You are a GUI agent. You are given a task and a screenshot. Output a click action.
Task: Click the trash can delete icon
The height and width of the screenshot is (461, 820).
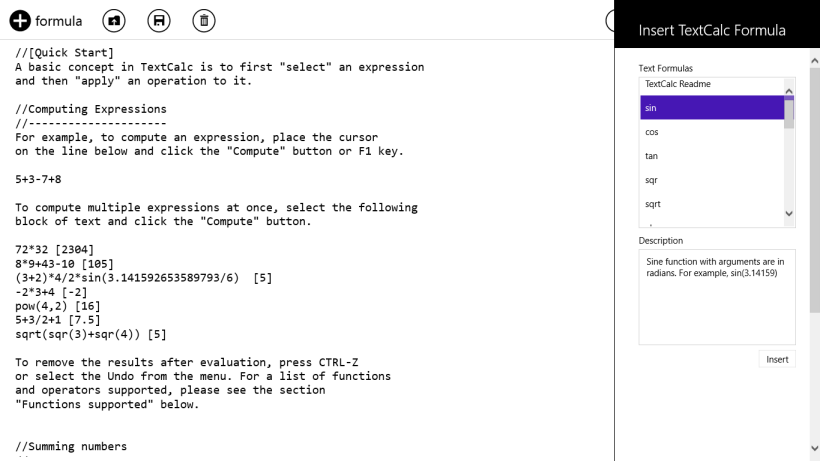(x=204, y=21)
